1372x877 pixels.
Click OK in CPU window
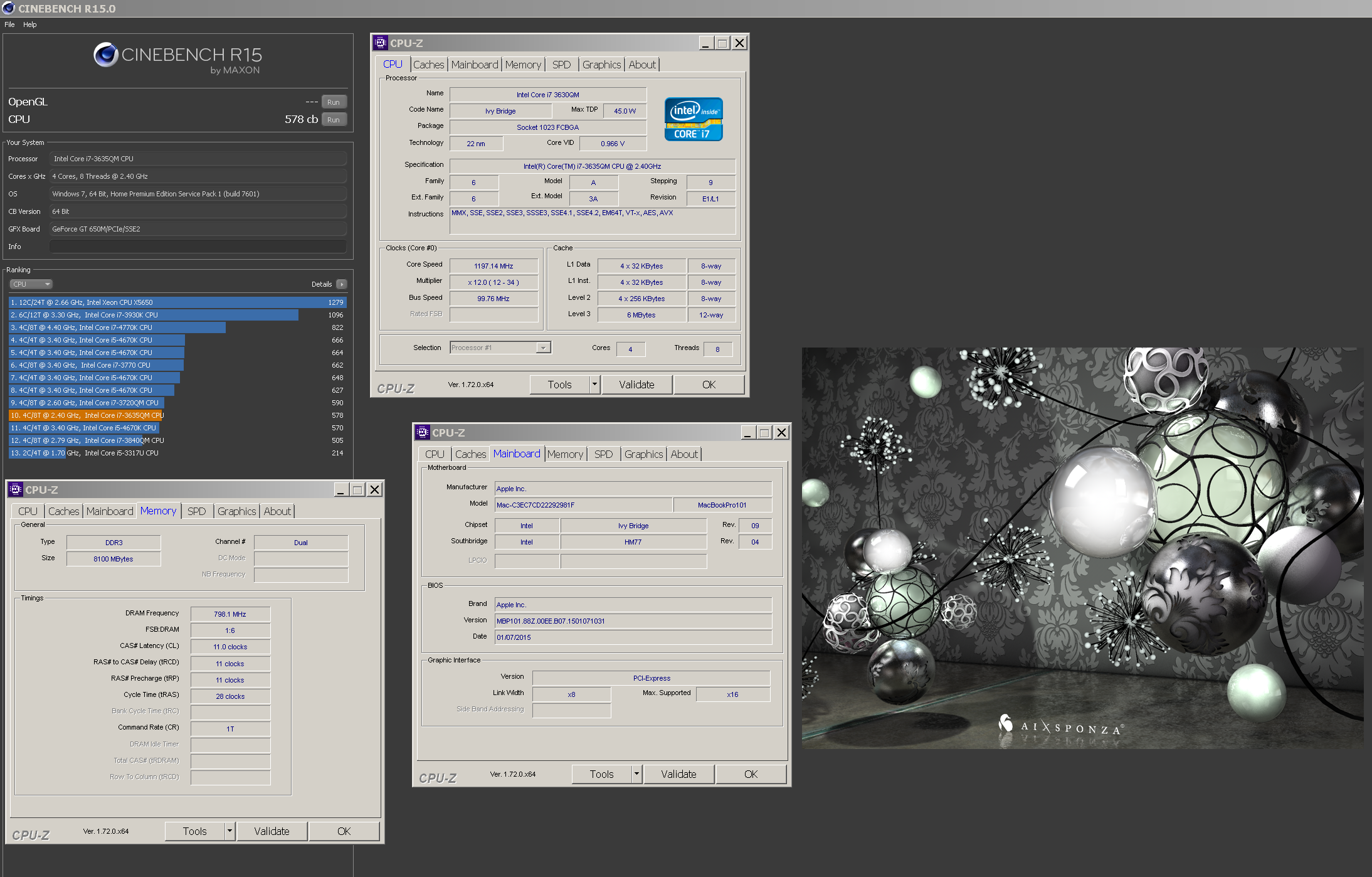click(709, 385)
